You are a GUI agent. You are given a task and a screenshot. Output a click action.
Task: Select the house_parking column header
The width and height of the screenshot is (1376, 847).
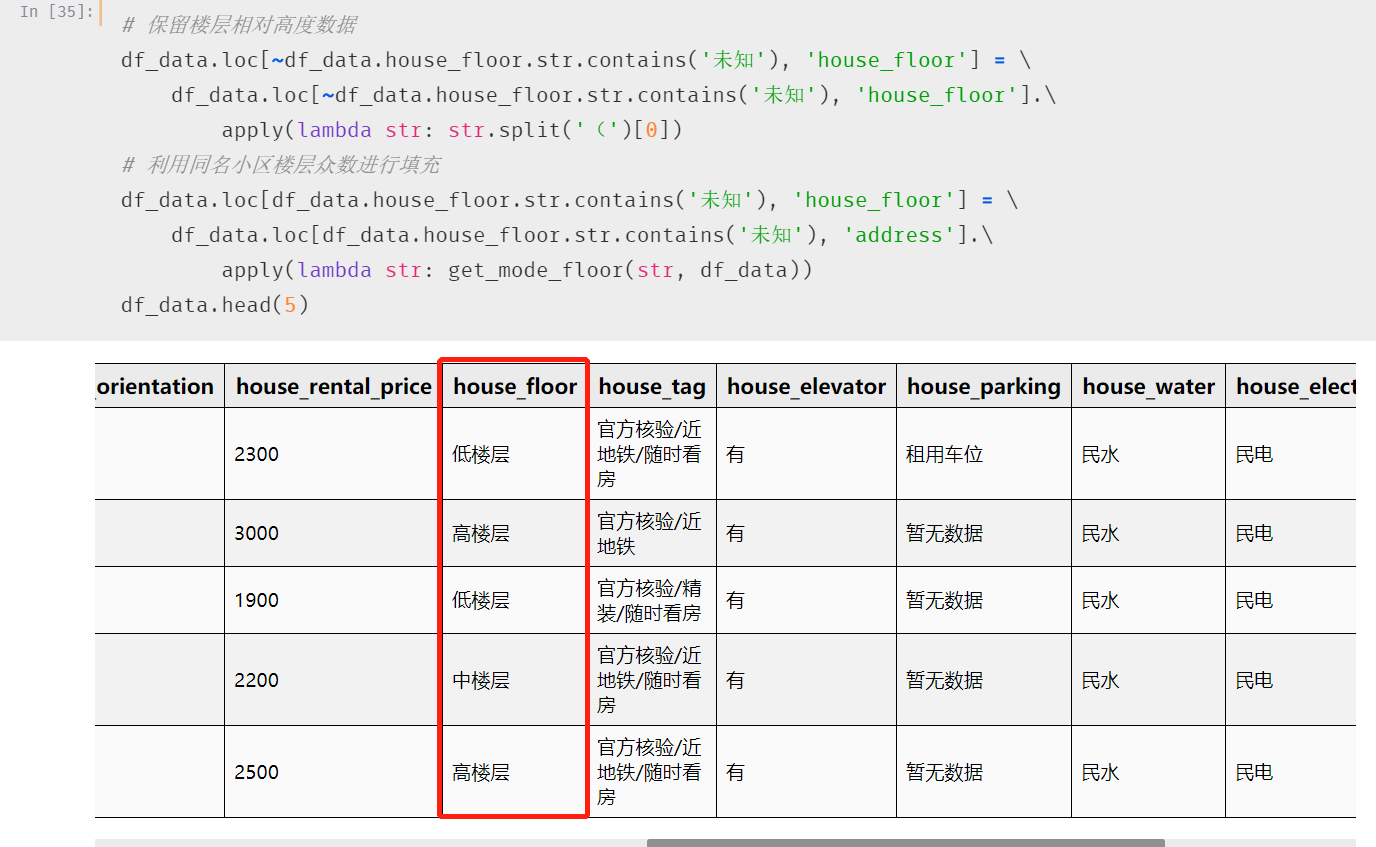click(x=984, y=386)
